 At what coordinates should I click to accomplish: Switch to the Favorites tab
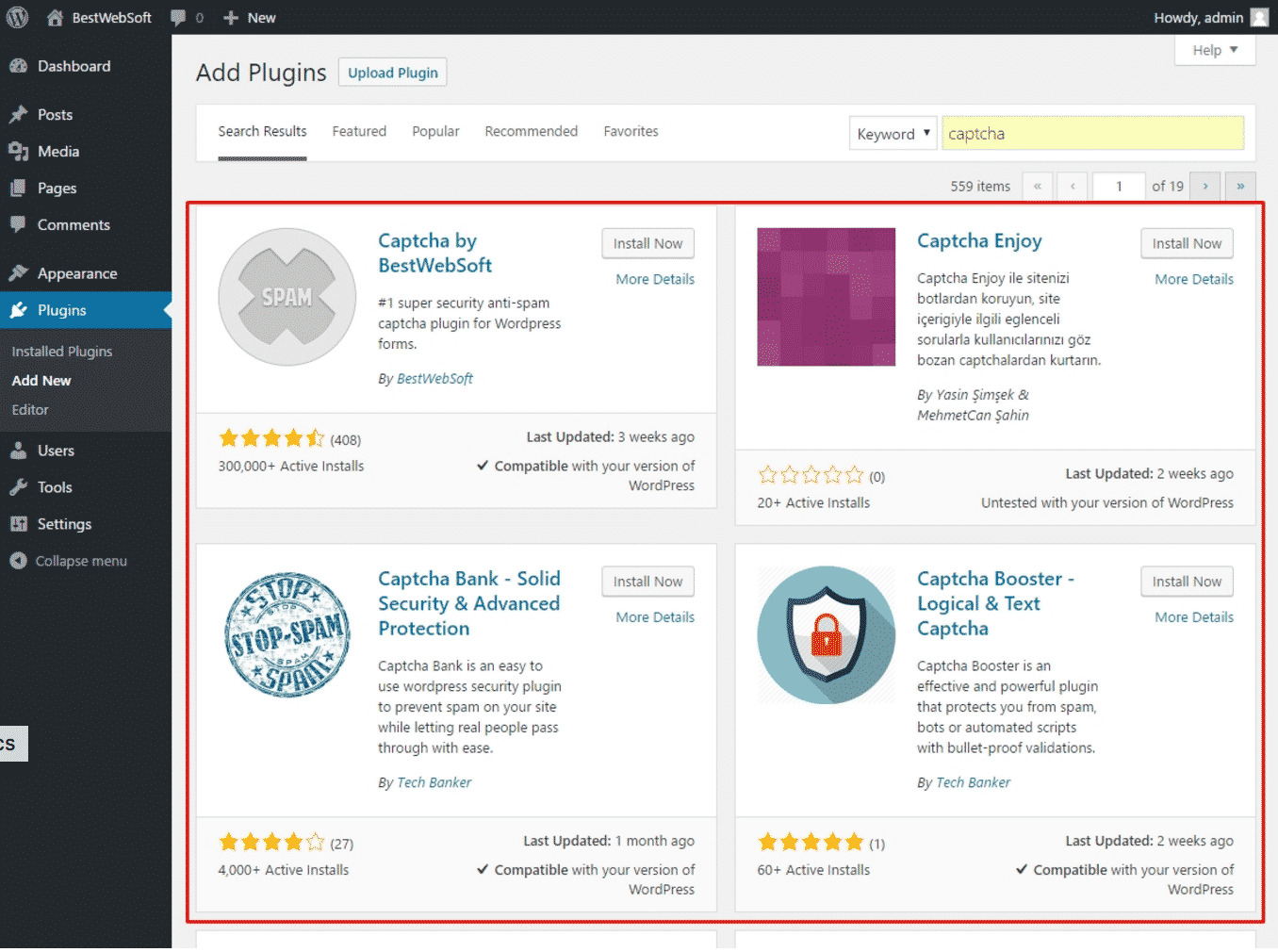[x=631, y=131]
